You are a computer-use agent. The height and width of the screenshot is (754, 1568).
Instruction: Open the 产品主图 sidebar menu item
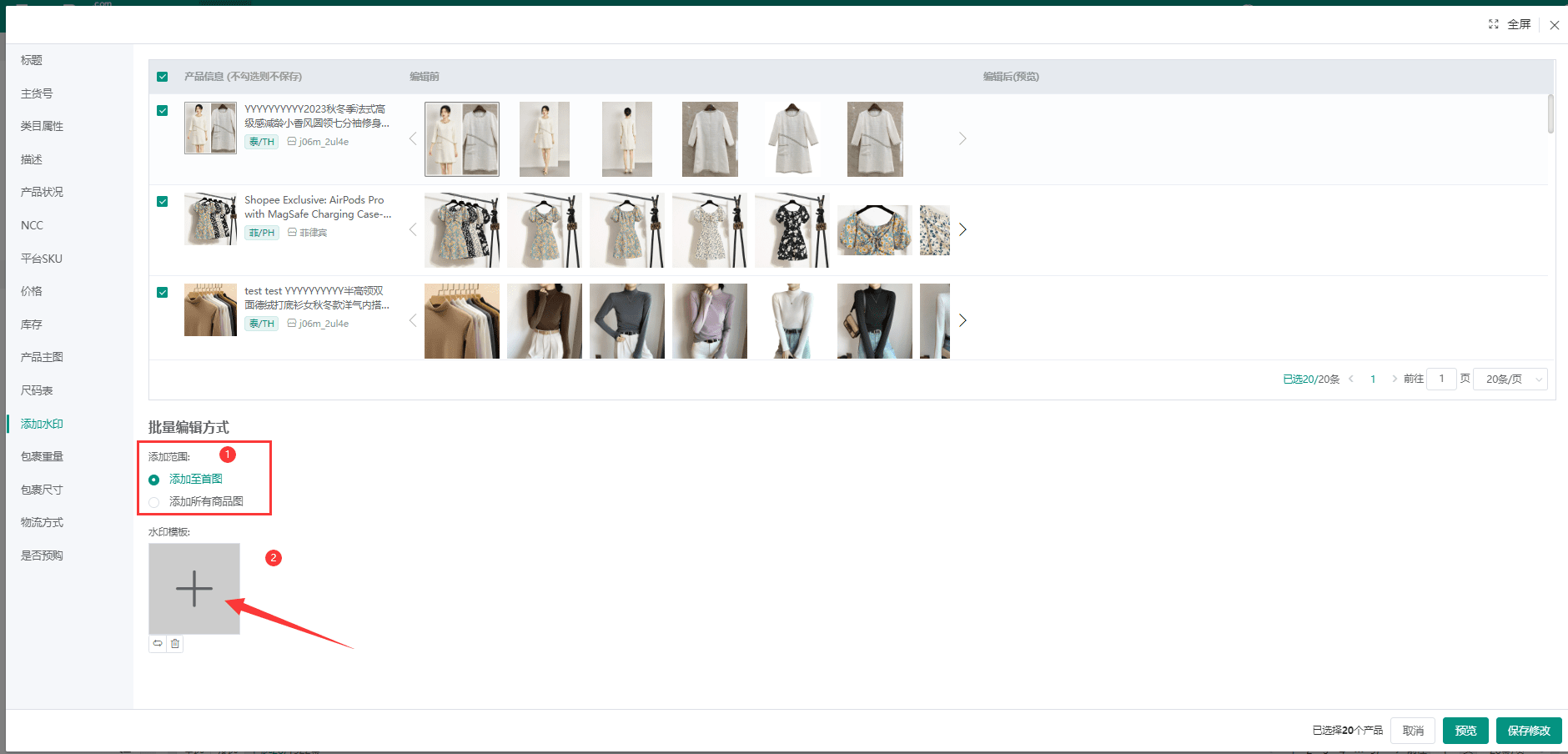click(42, 357)
